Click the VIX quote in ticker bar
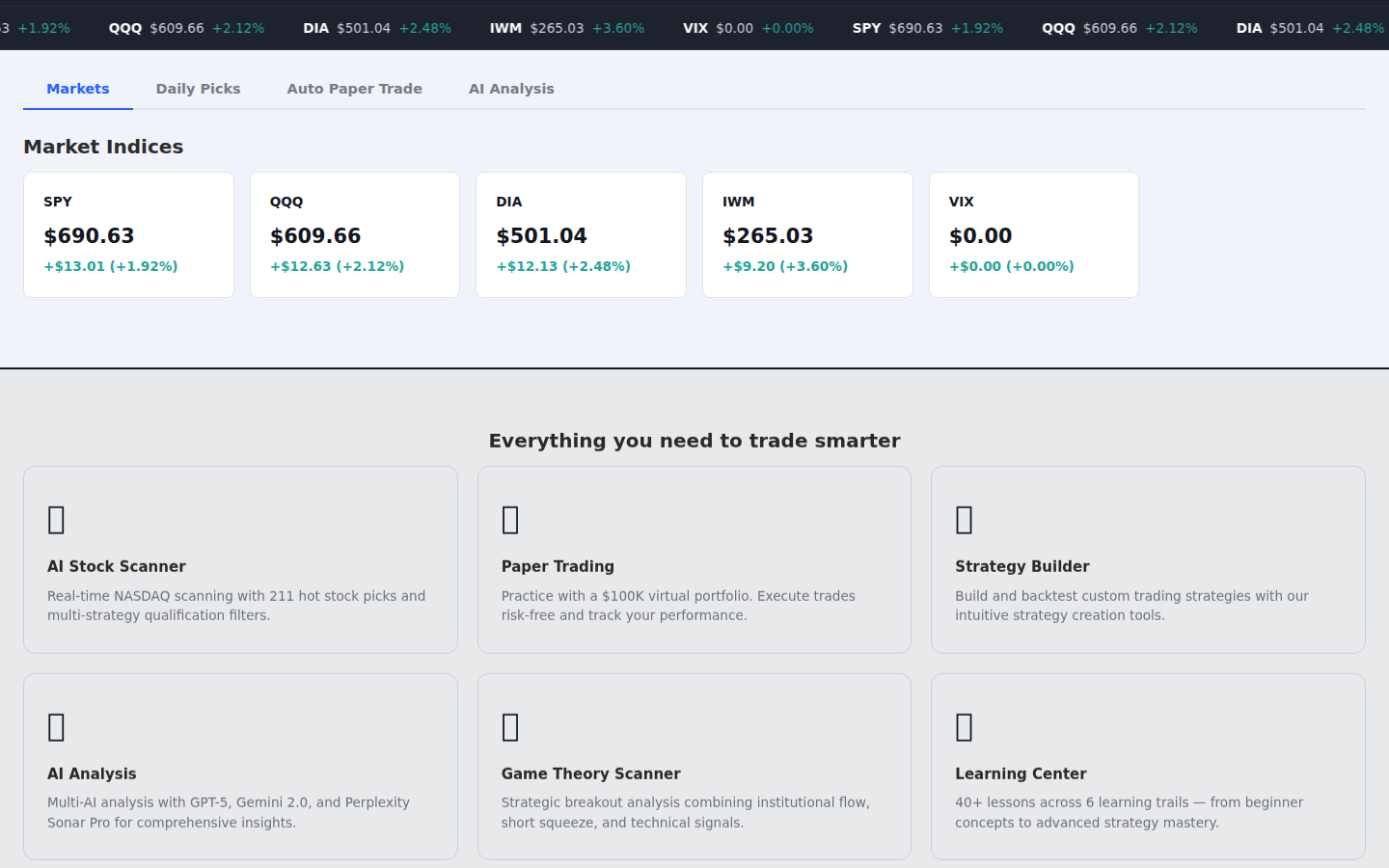The height and width of the screenshot is (868, 1389). 748,28
